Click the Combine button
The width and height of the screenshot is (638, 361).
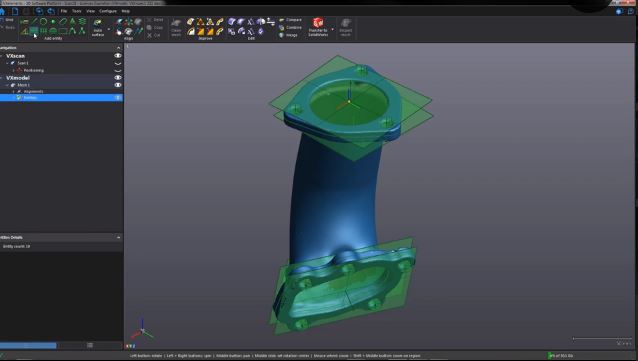click(x=291, y=27)
